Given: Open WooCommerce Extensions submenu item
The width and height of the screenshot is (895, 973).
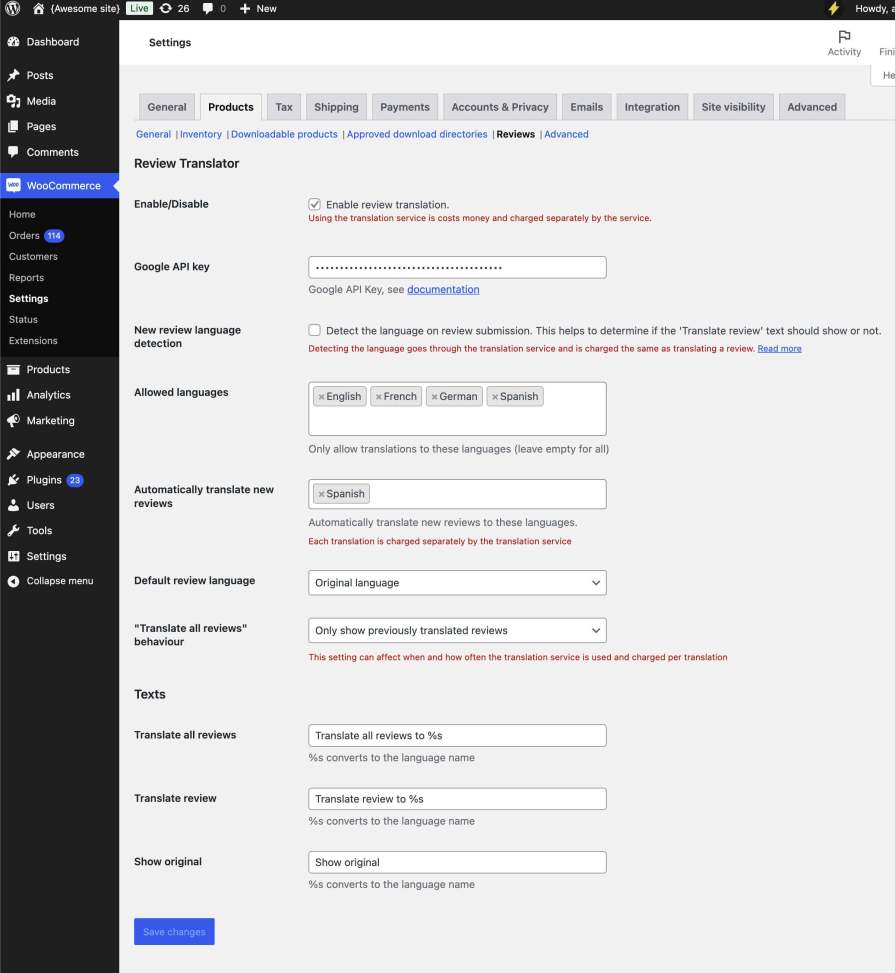Looking at the screenshot, I should pyautogui.click(x=33, y=341).
